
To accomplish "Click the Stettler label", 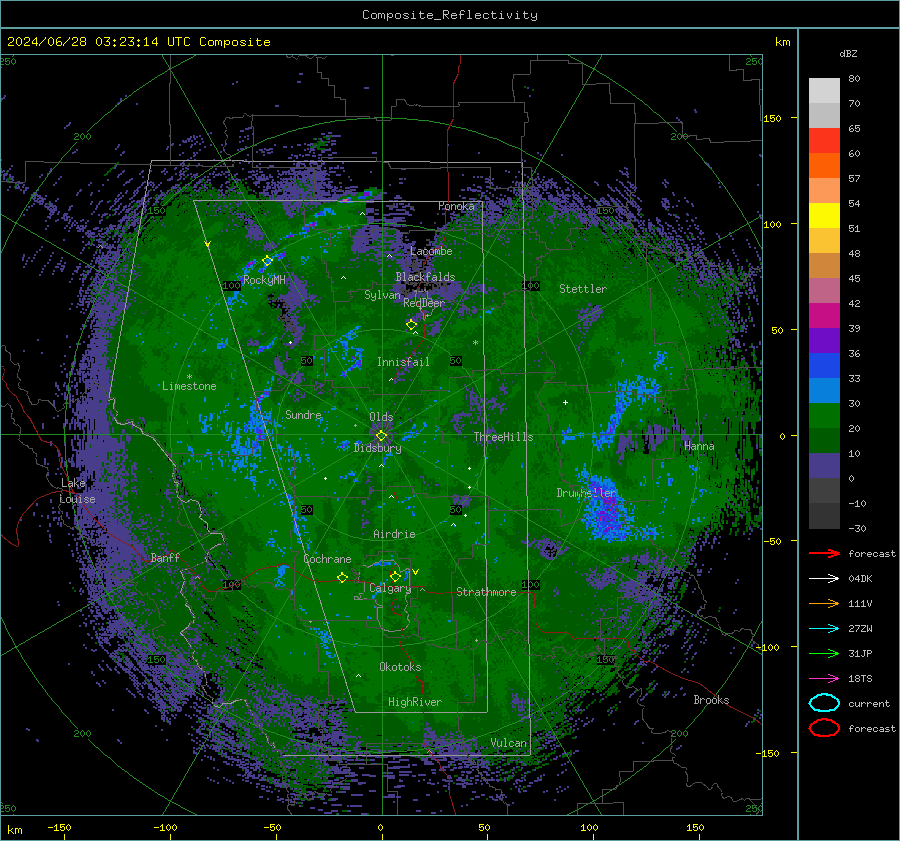I will 583,289.
